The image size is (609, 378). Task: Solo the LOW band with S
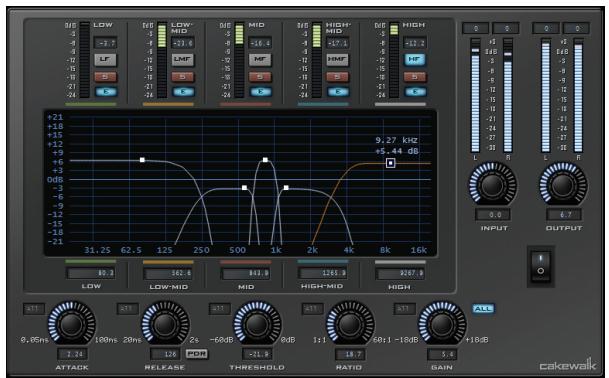point(105,77)
